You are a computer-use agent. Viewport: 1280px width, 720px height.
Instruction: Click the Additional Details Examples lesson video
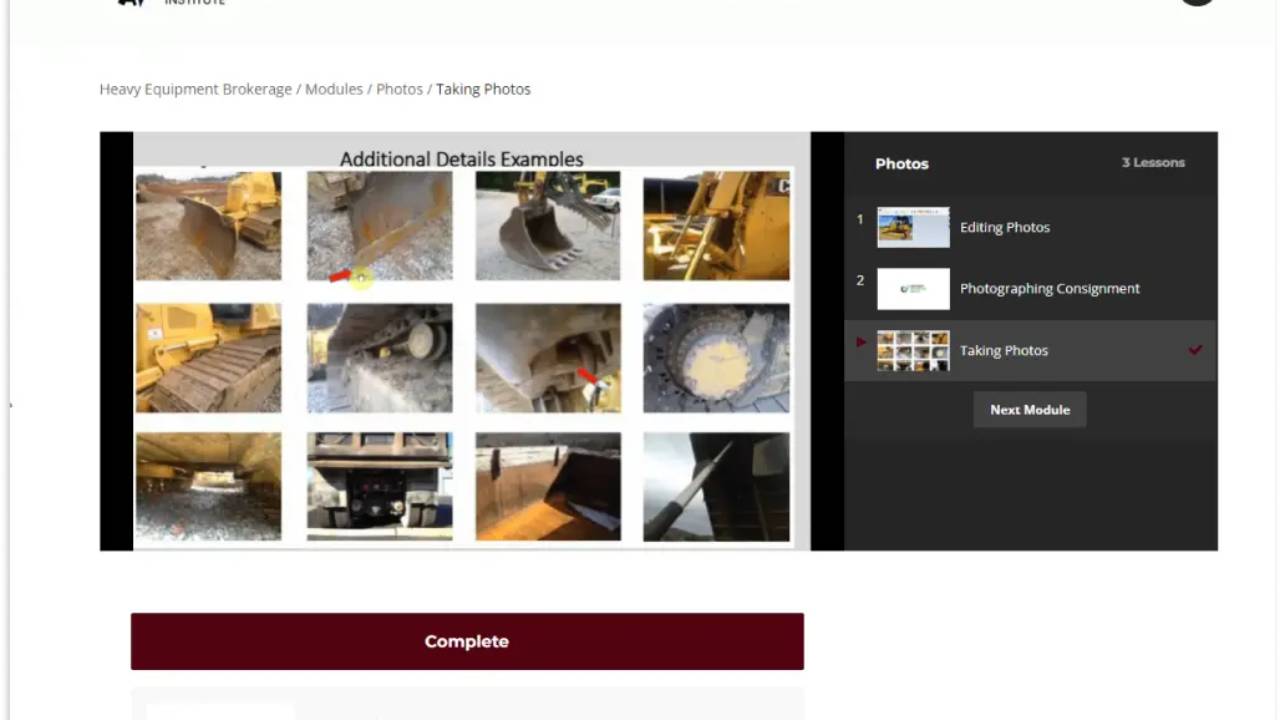click(472, 341)
